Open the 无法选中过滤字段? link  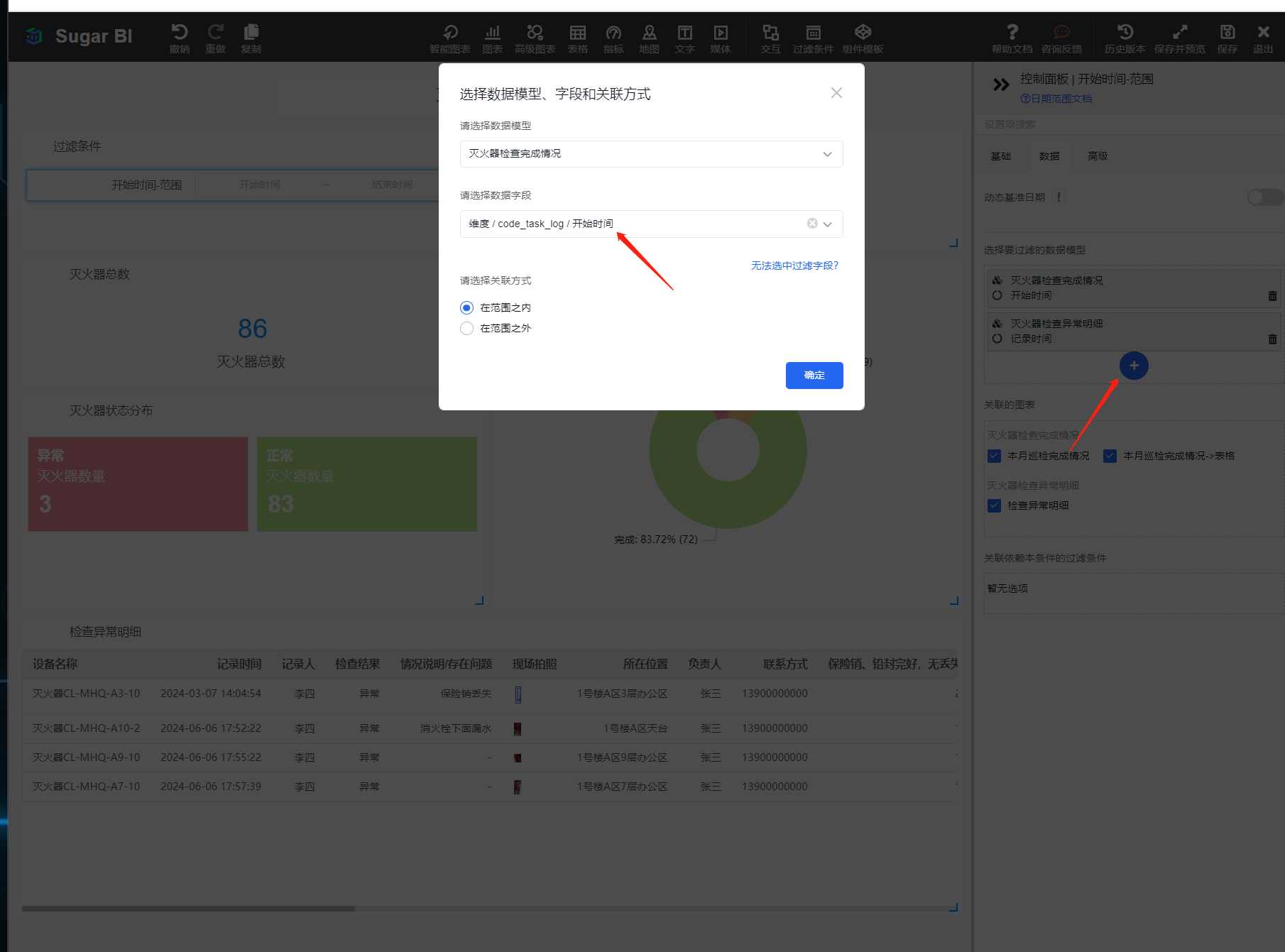coord(794,266)
